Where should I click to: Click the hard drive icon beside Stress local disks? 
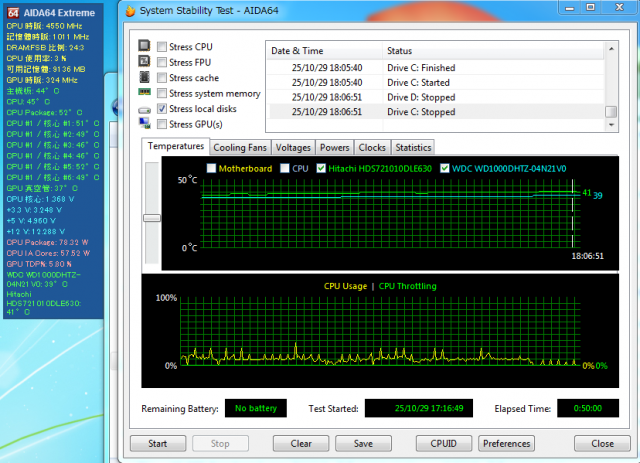point(144,110)
